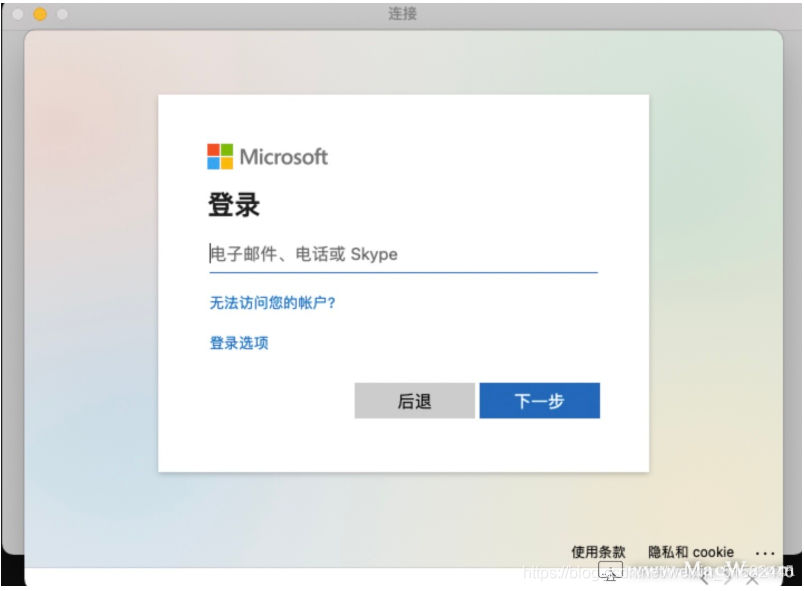Screen dimensions: 804x591
Task: Click the email, phone or Skype input field
Action: click(403, 254)
